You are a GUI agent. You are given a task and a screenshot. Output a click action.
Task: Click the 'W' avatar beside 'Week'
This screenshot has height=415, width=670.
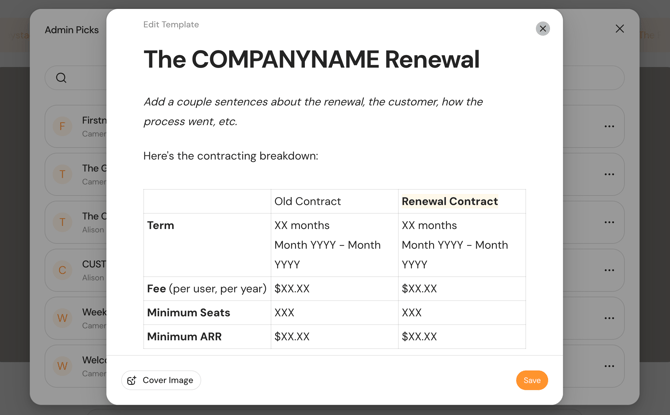click(x=62, y=318)
